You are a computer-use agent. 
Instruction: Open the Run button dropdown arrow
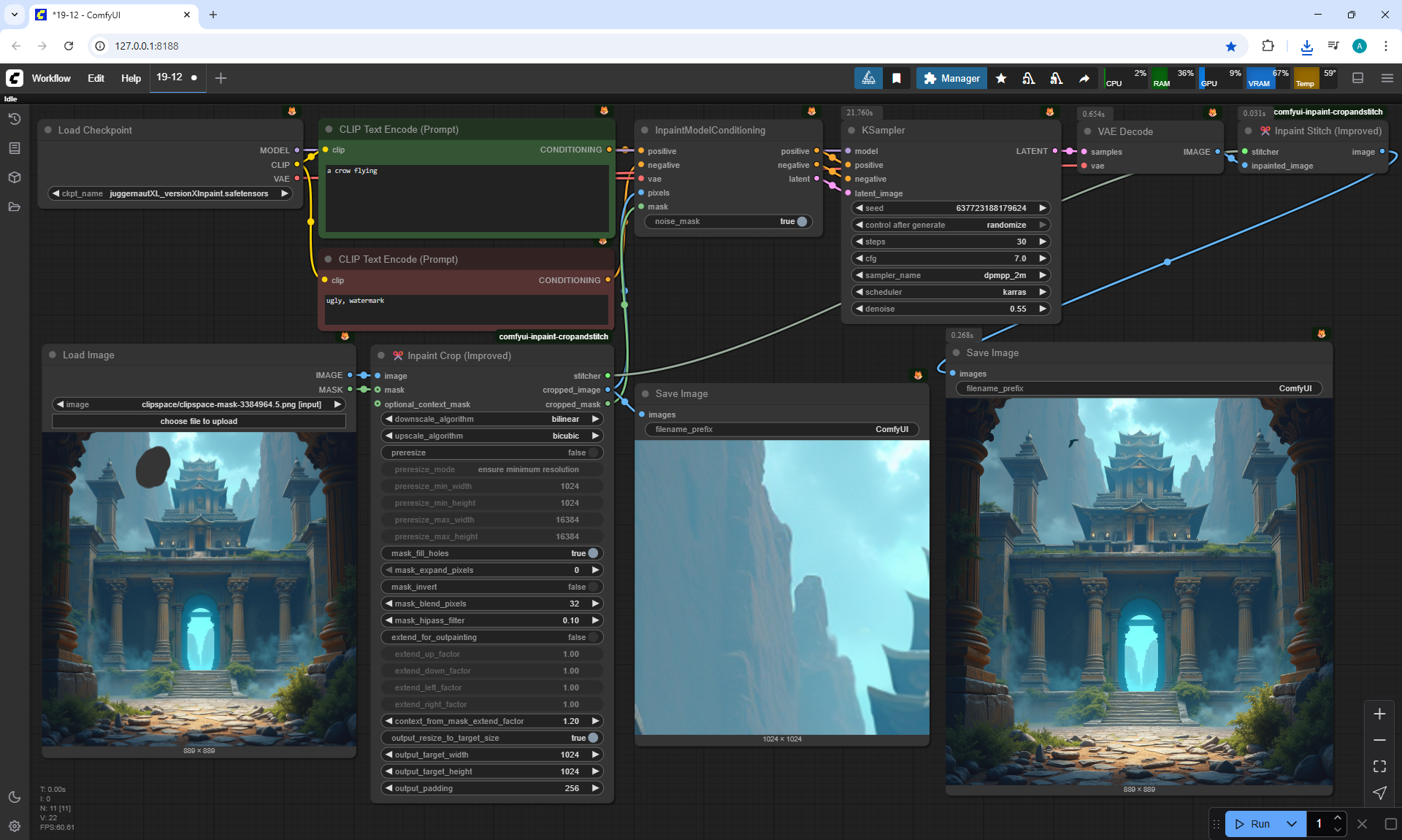coord(1291,824)
